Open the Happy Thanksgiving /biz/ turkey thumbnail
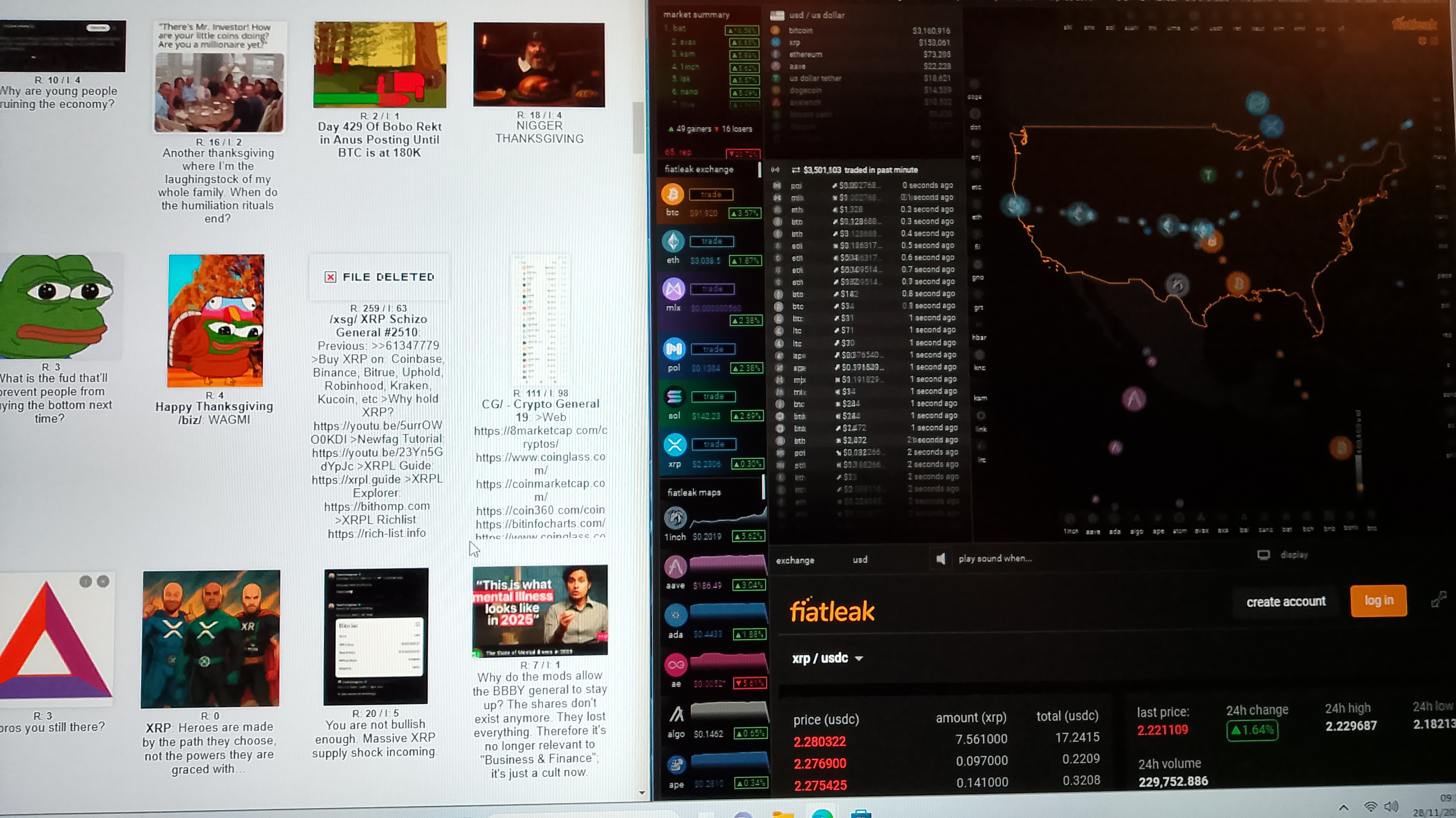 click(x=215, y=320)
